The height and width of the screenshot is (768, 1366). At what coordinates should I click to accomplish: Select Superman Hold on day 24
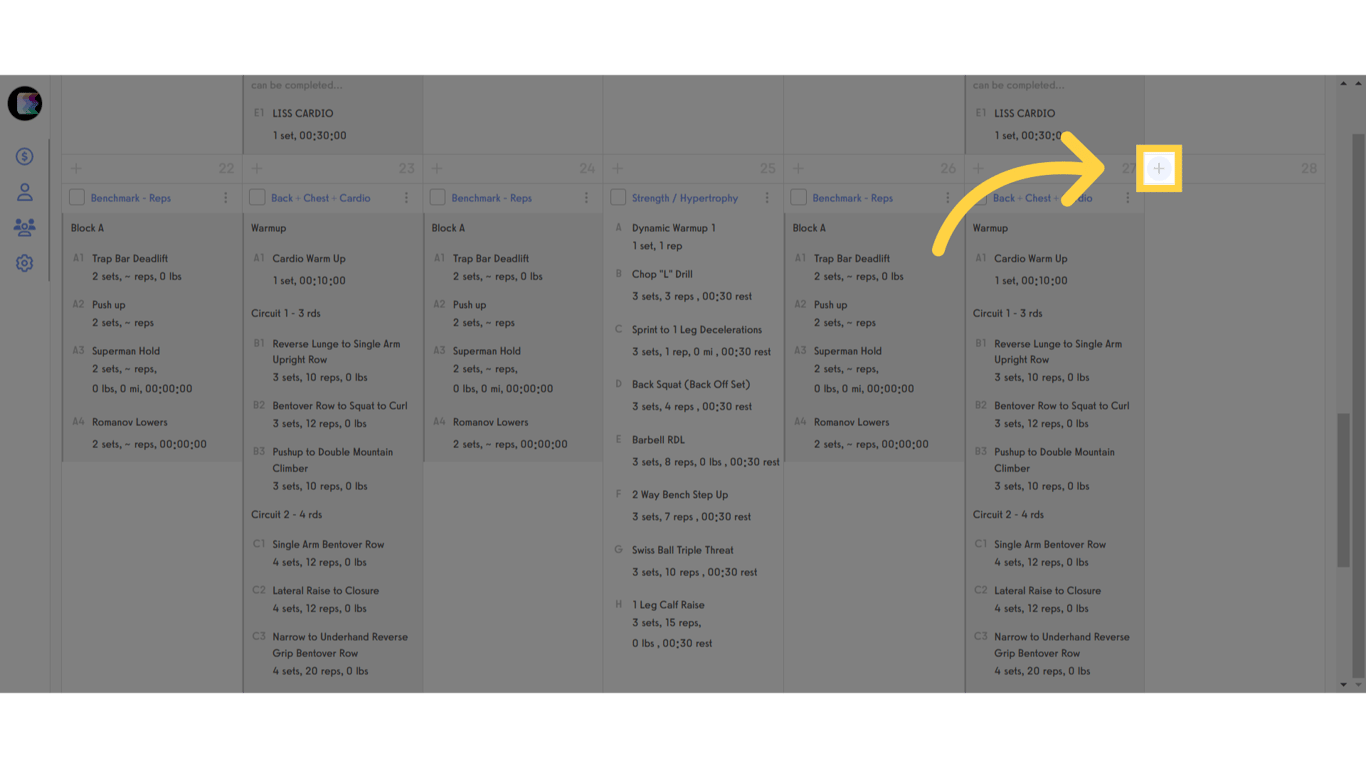487,351
